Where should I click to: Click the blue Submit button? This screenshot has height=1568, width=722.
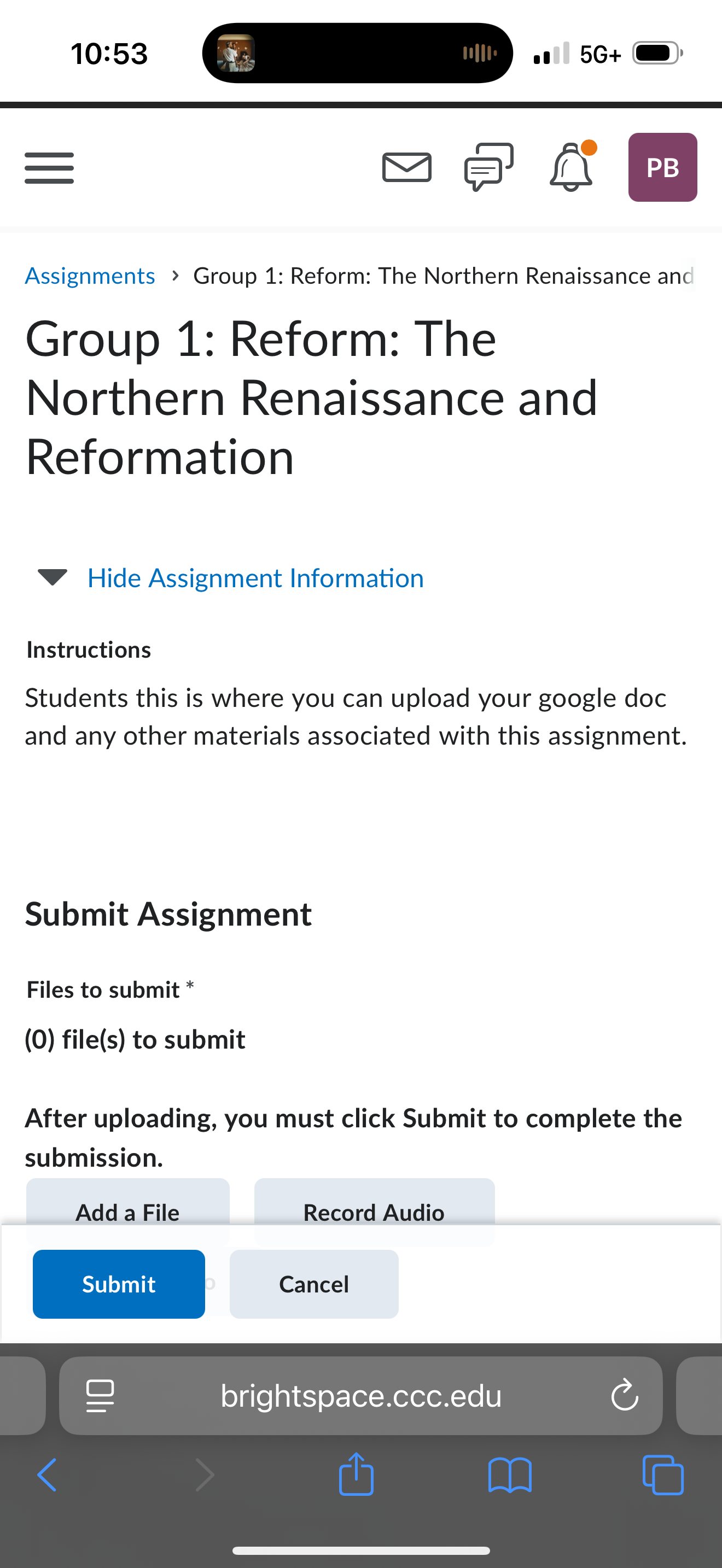pyautogui.click(x=119, y=1284)
